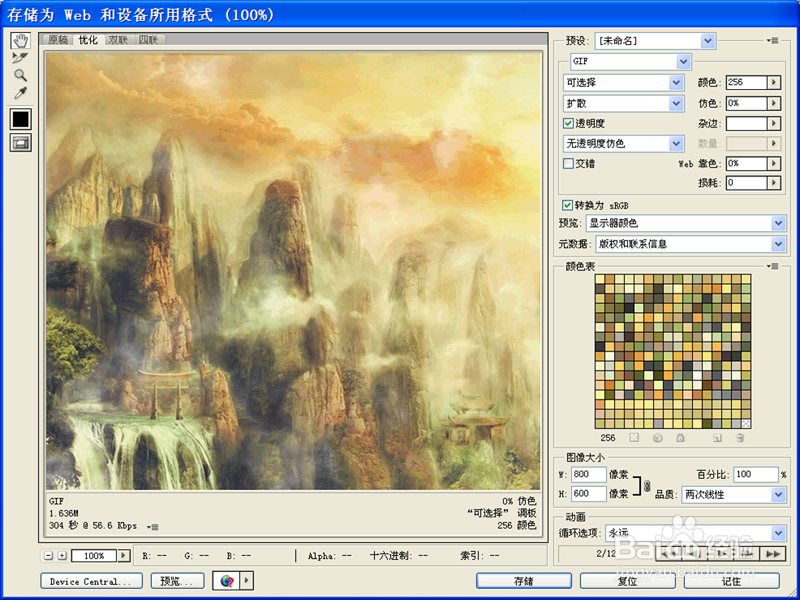800x600 pixels.
Task: Lock selected colors in color table
Action: click(x=680, y=438)
